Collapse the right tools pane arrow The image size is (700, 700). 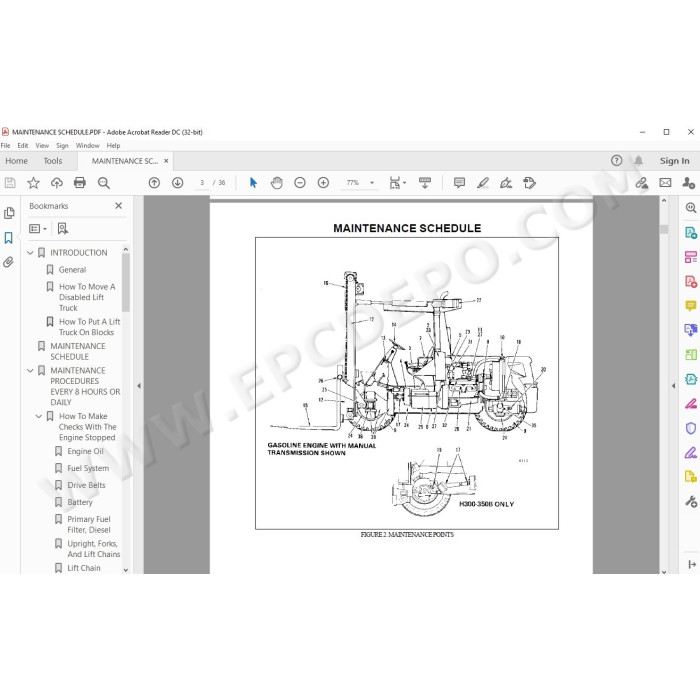(673, 386)
